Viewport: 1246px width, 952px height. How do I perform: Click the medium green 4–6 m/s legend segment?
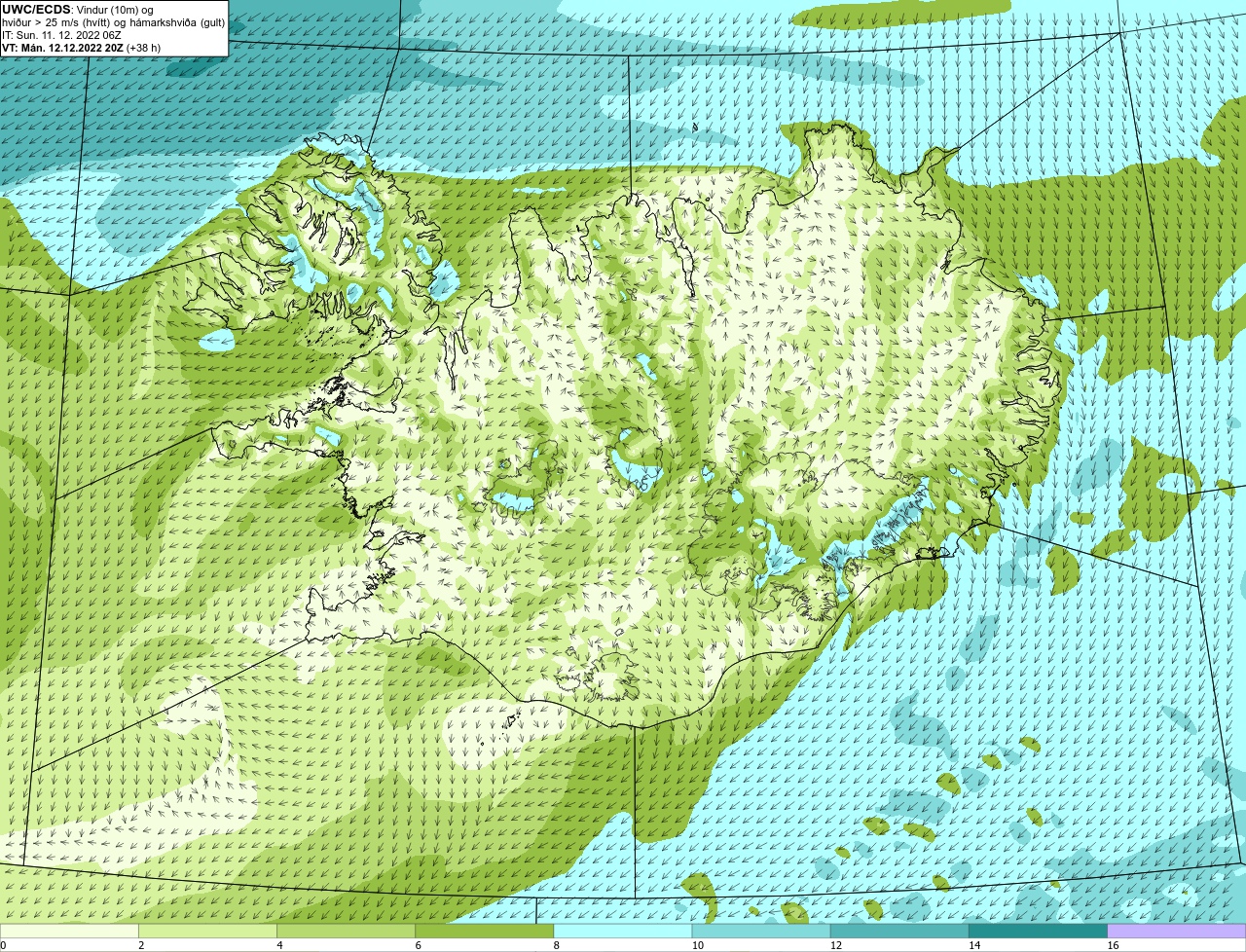click(x=346, y=932)
